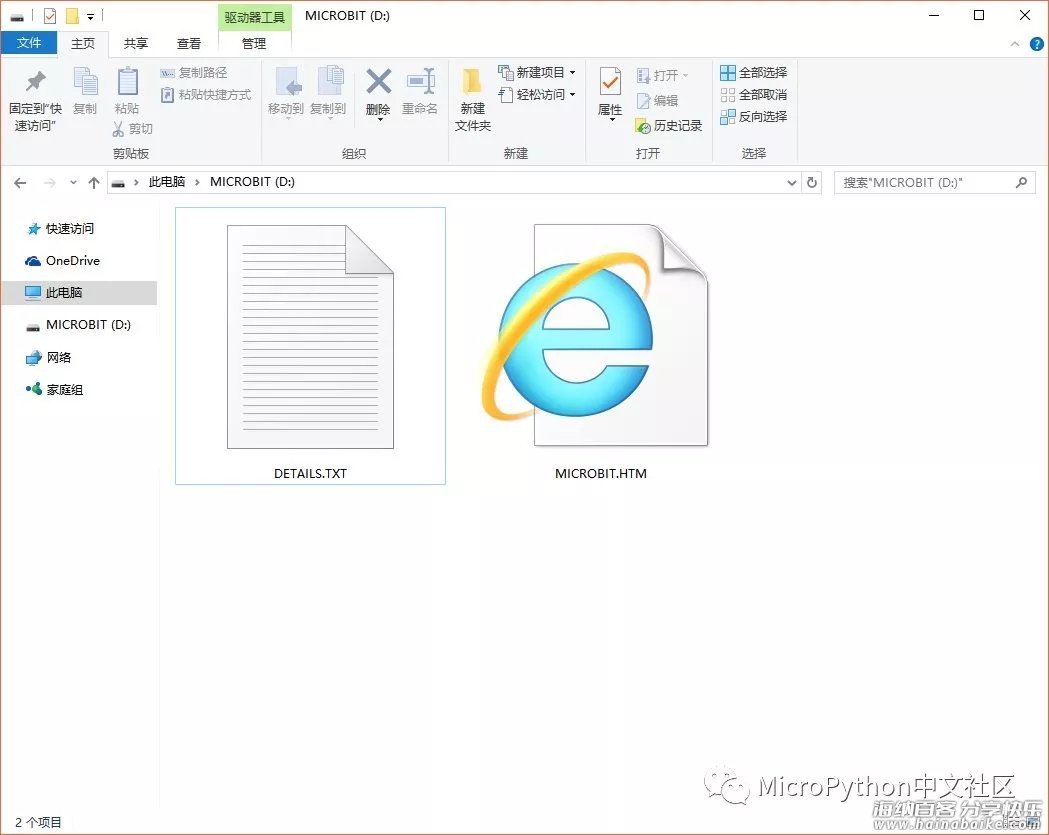Click the '2 个项目' status bar text
The width and height of the screenshot is (1049, 835).
pyautogui.click(x=38, y=822)
